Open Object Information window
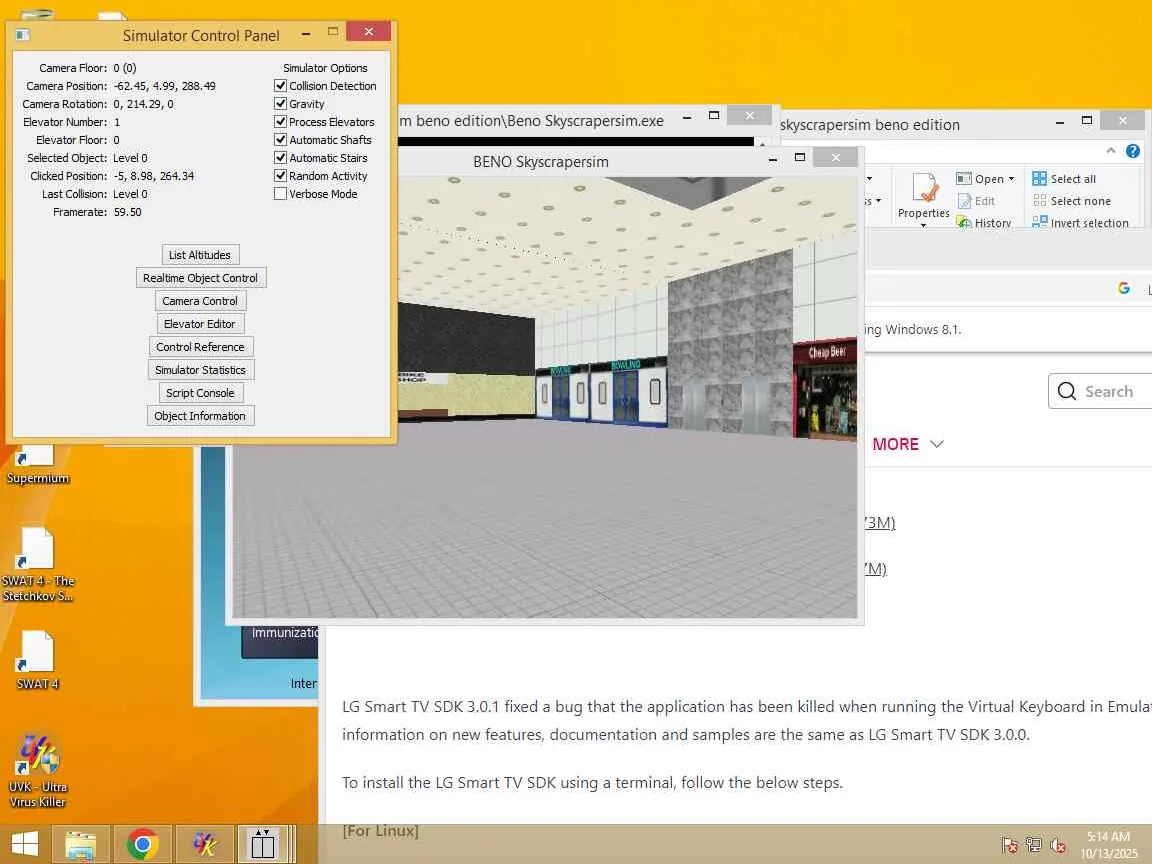 200,416
